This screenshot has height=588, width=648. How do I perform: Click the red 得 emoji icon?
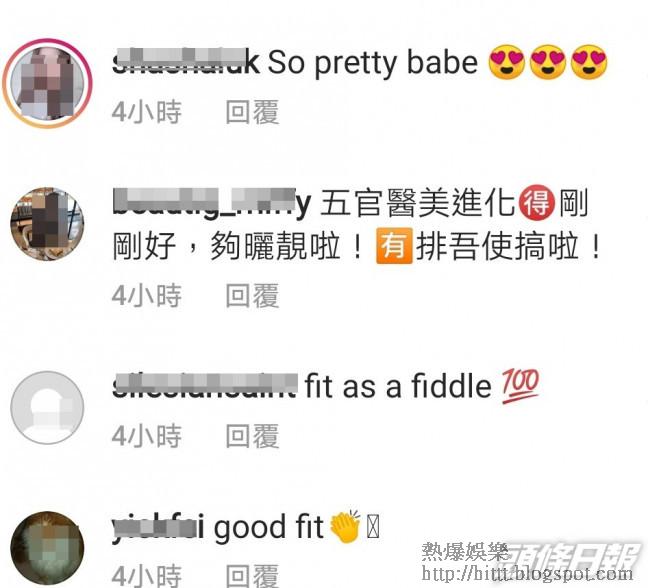tap(536, 203)
